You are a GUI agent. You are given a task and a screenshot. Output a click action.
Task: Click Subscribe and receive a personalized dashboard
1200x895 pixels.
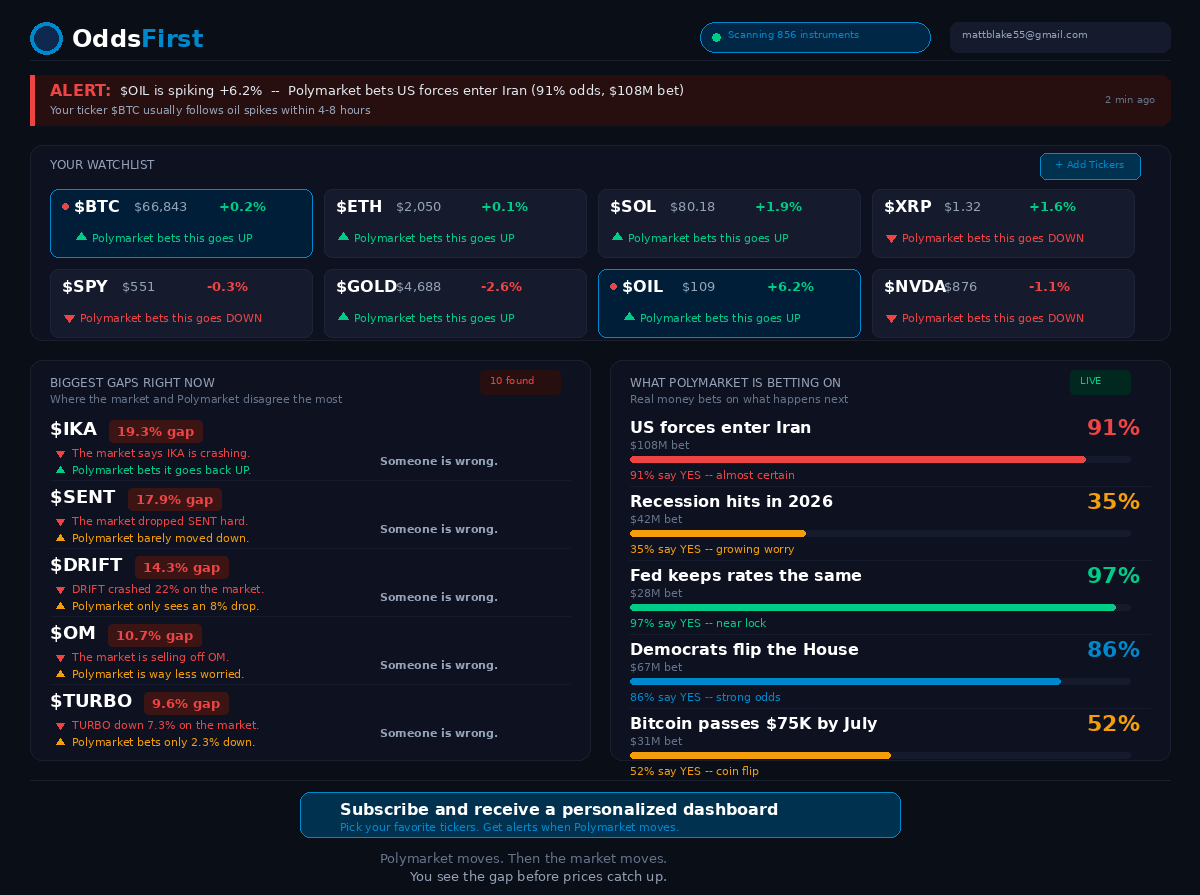pyautogui.click(x=600, y=815)
